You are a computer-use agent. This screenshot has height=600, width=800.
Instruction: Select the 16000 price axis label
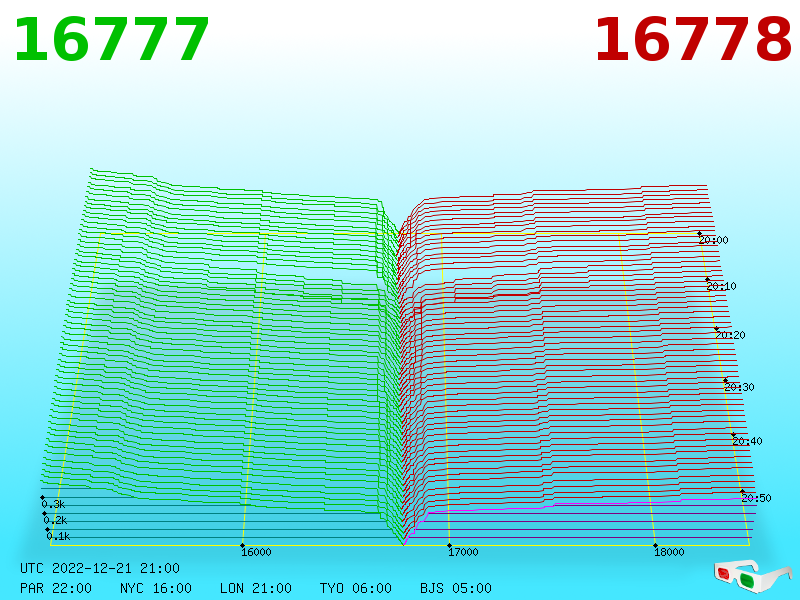pos(256,552)
